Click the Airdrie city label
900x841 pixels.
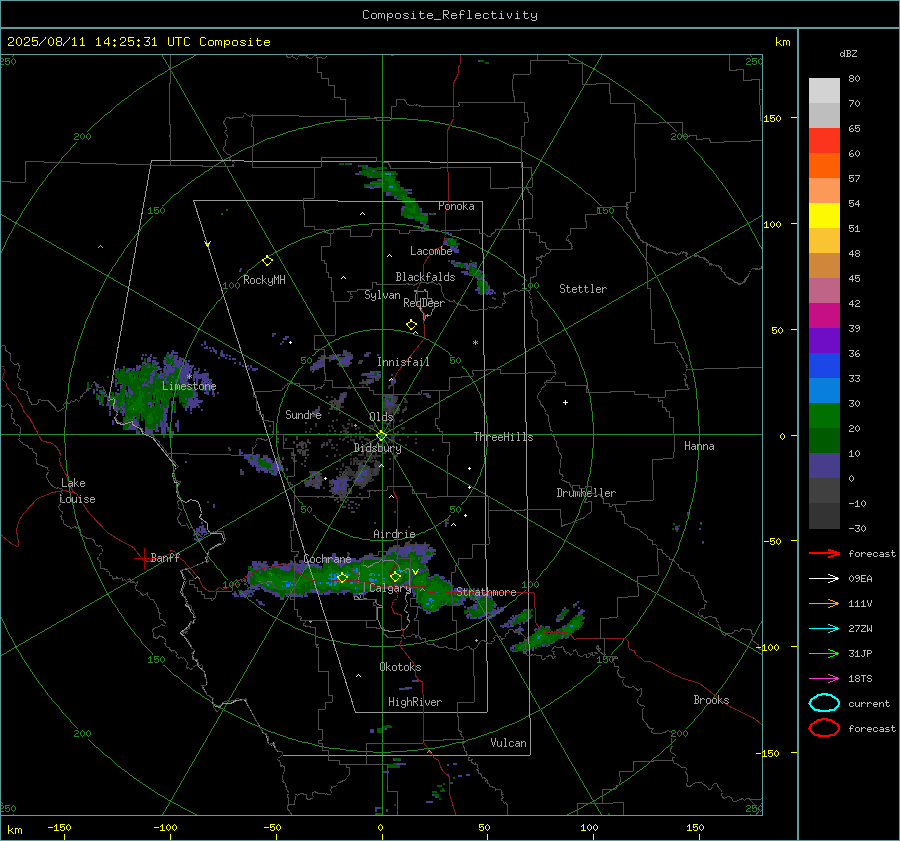click(394, 534)
